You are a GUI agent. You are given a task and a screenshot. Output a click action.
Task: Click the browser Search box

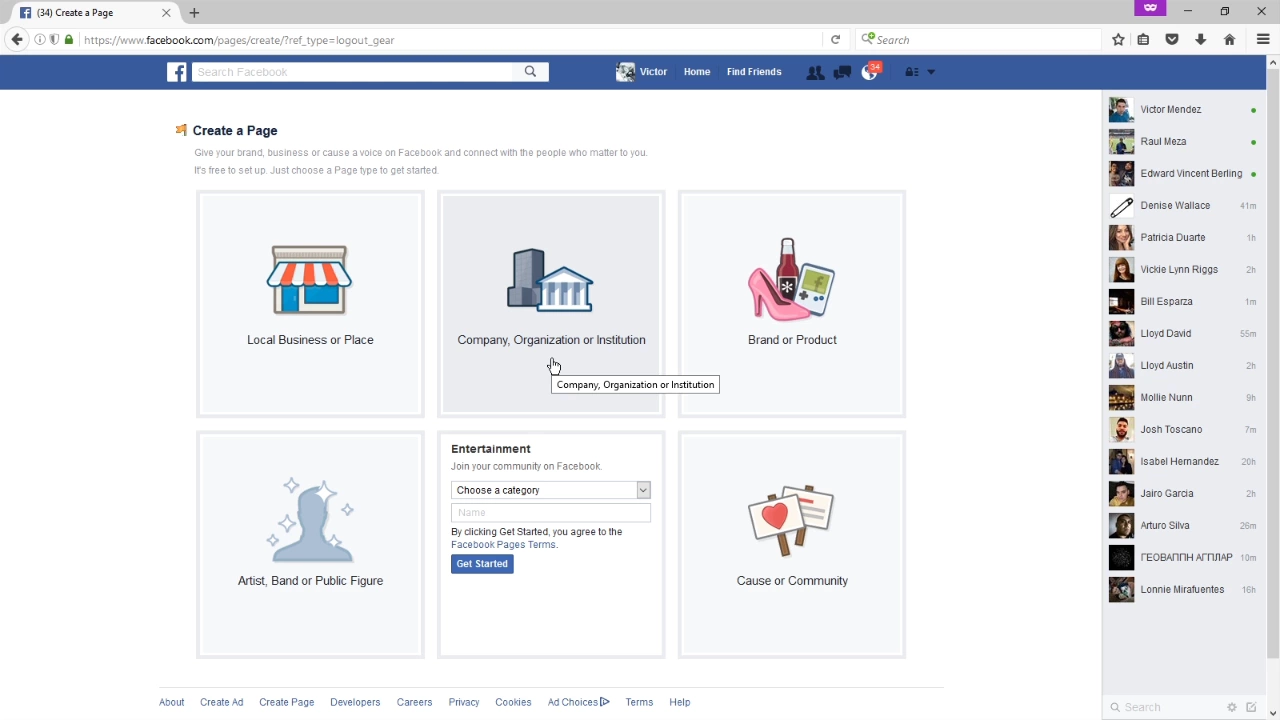click(979, 40)
